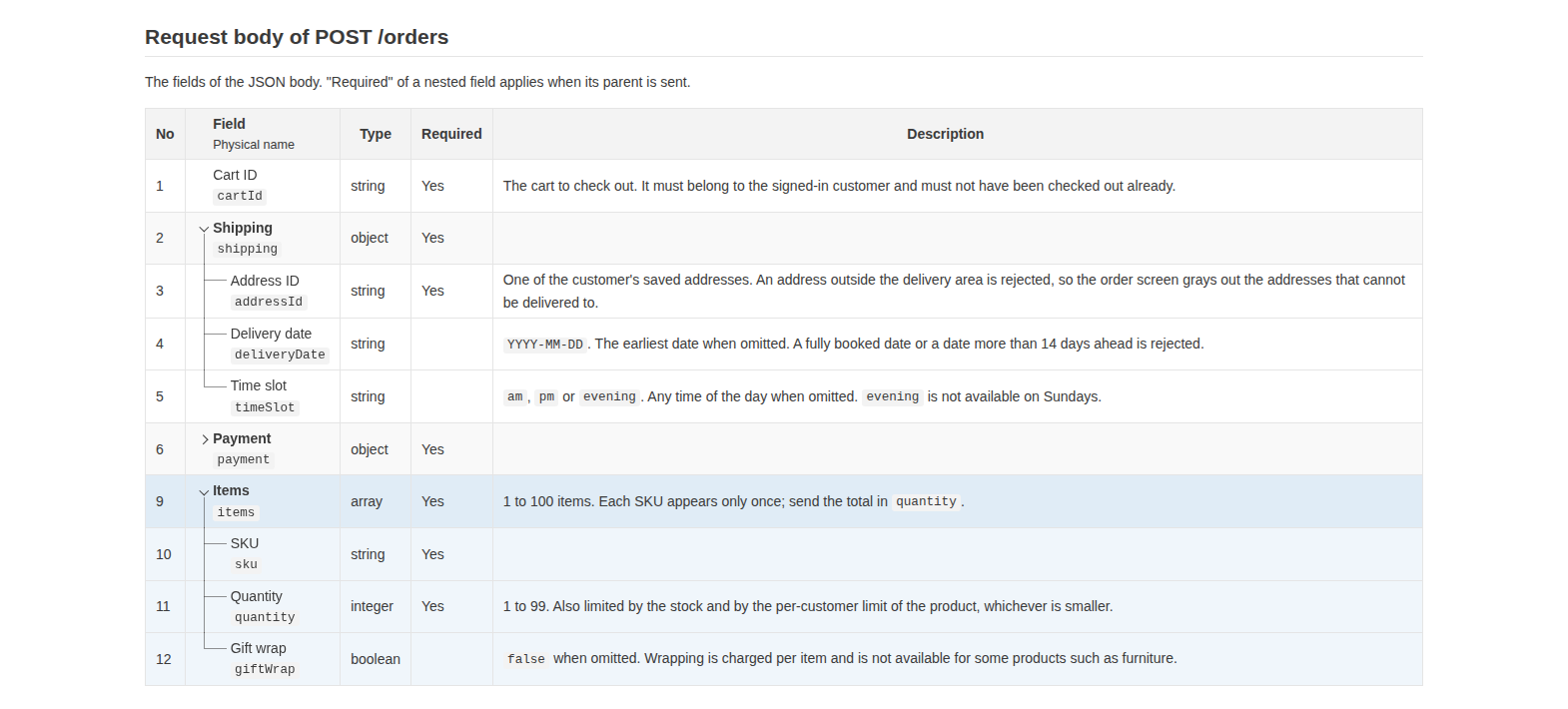Select the 'payment' physical name code
Viewport: 1568px width, 709px height.
pyautogui.click(x=244, y=460)
